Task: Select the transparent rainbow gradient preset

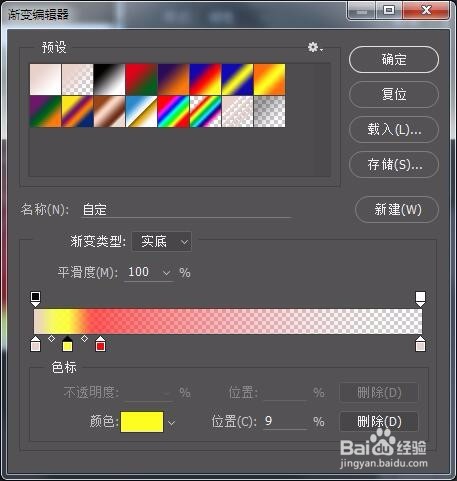Action: coord(205,111)
